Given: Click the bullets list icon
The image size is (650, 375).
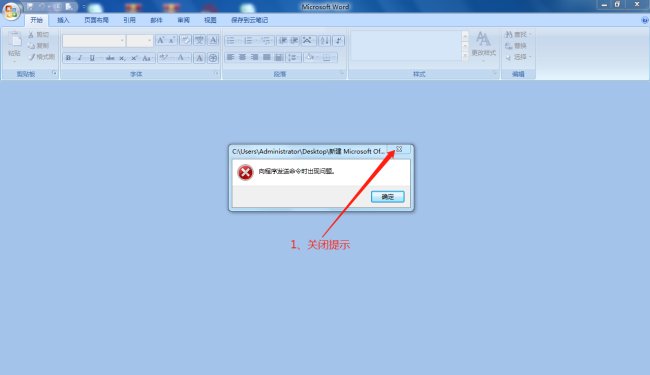Looking at the screenshot, I should (231, 40).
